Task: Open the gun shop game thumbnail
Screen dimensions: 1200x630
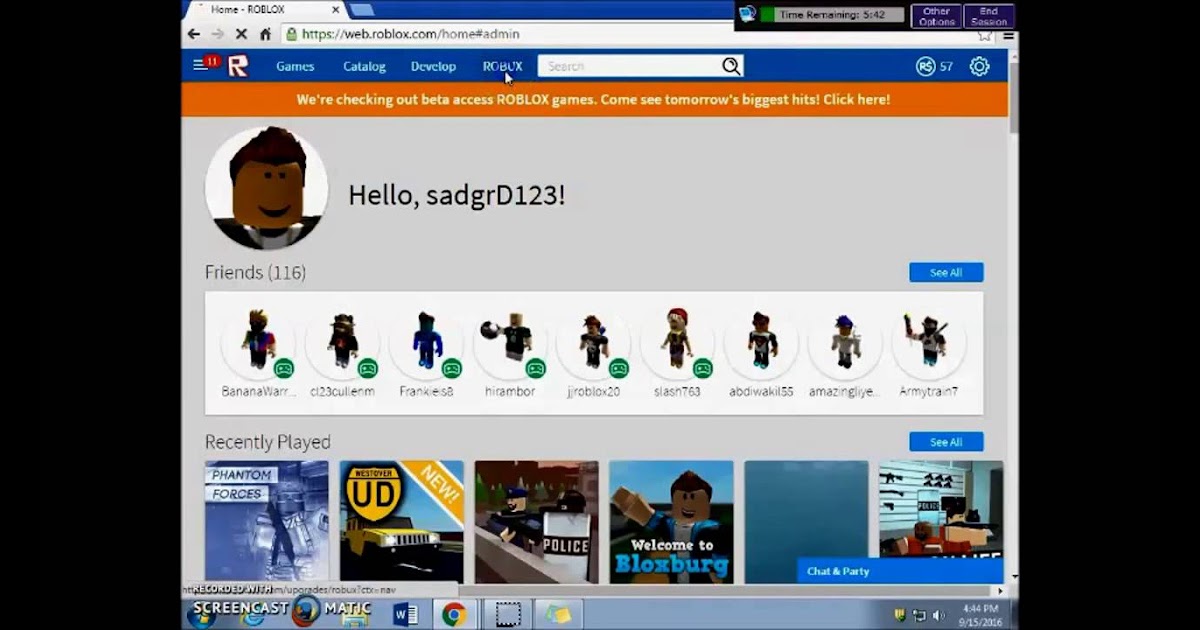Action: [x=941, y=510]
